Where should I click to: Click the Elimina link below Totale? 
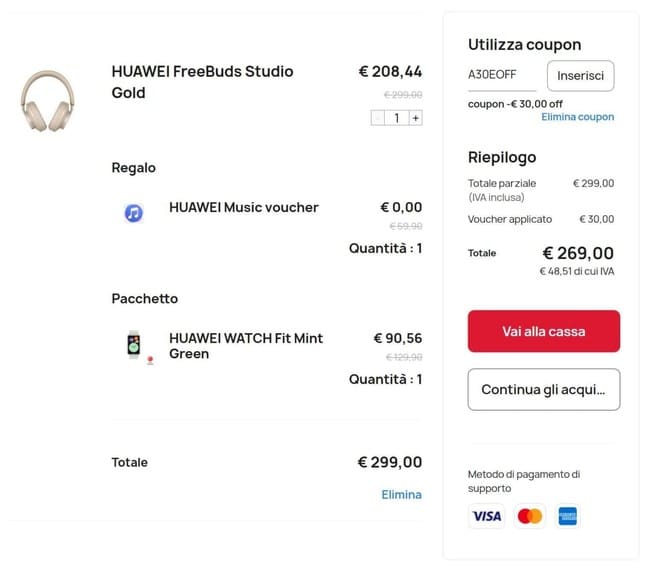pyautogui.click(x=401, y=495)
